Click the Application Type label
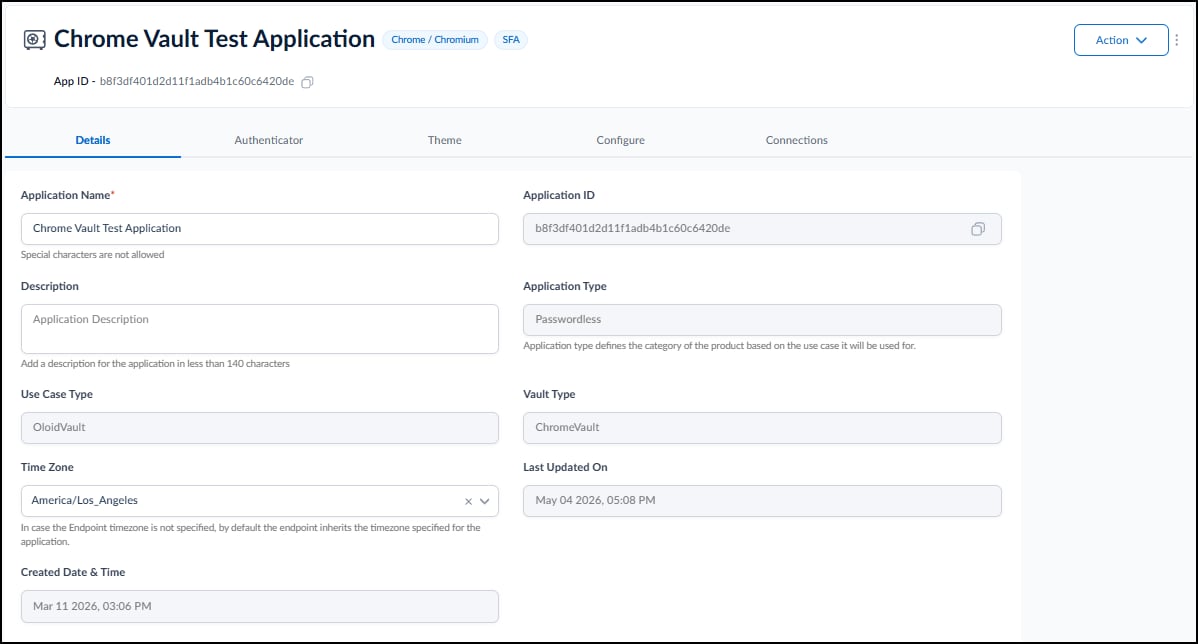This screenshot has width=1198, height=644. click(565, 286)
